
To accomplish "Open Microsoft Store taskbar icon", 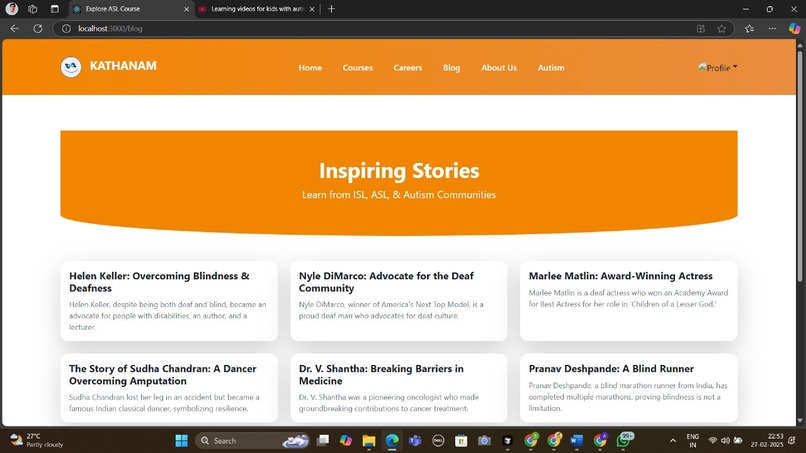I will (x=461, y=441).
